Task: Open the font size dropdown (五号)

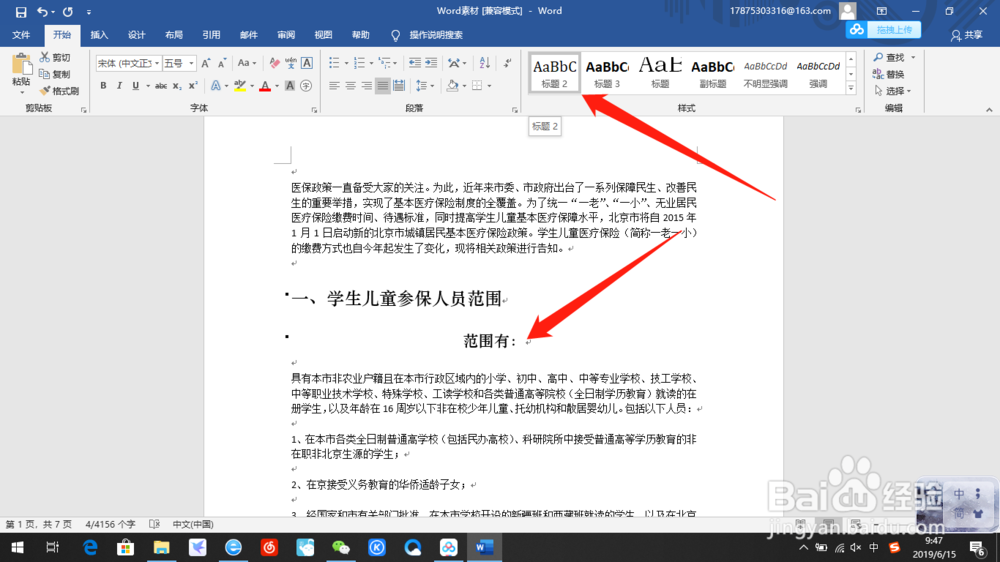Action: (x=191, y=63)
